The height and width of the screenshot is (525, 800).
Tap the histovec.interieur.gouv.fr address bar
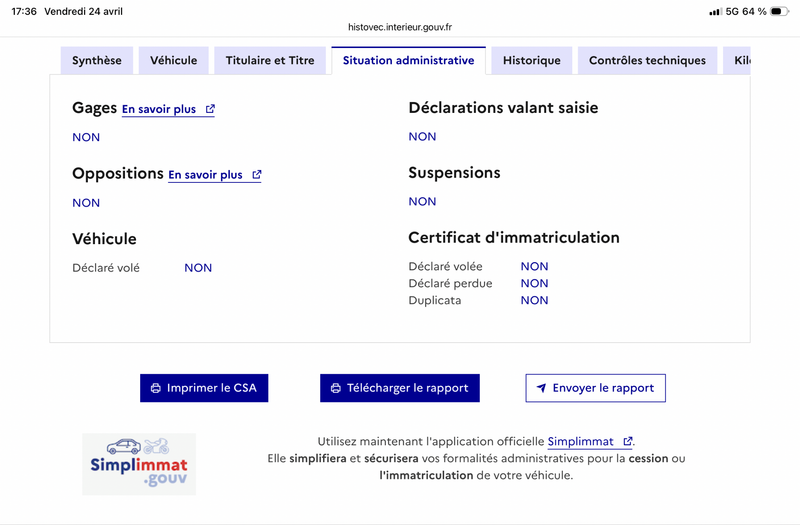pyautogui.click(x=400, y=27)
